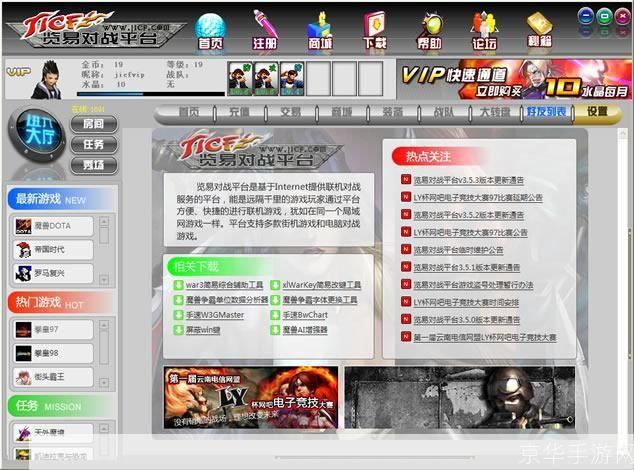The width and height of the screenshot is (634, 470).
Task: Click download arrow beside xlWarKey简易改键工具
Action: pos(275,285)
